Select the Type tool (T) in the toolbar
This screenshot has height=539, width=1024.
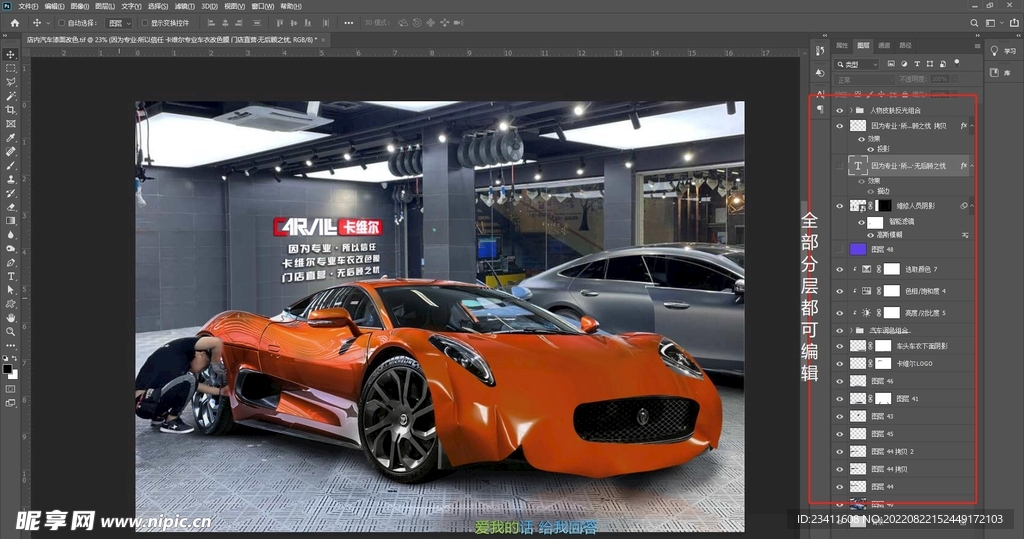[x=10, y=275]
